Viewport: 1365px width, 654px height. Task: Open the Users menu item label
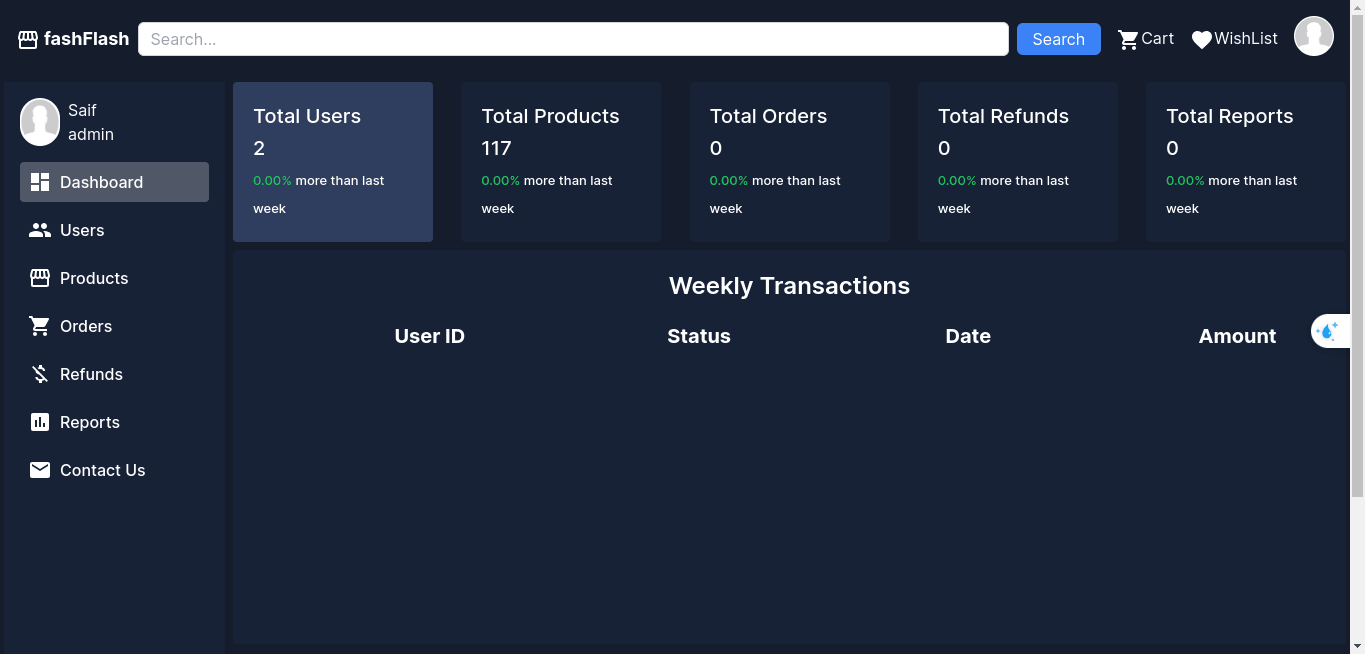click(82, 230)
